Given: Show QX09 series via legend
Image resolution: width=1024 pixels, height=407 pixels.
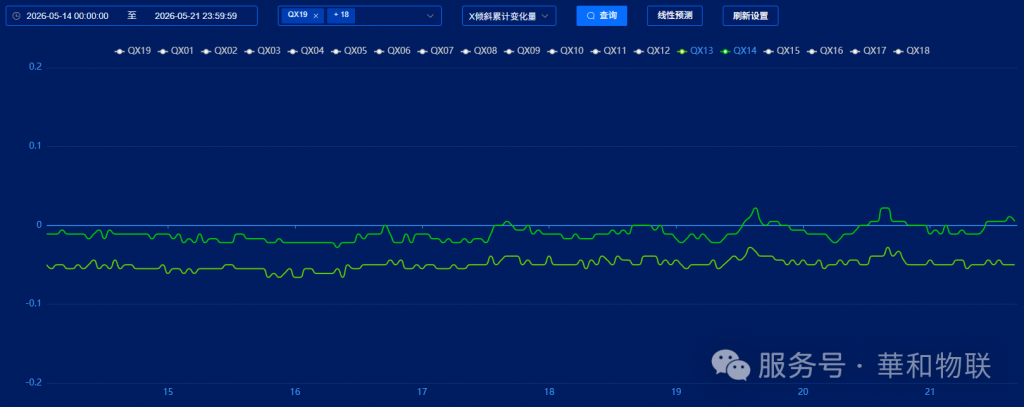Looking at the screenshot, I should pyautogui.click(x=522, y=50).
